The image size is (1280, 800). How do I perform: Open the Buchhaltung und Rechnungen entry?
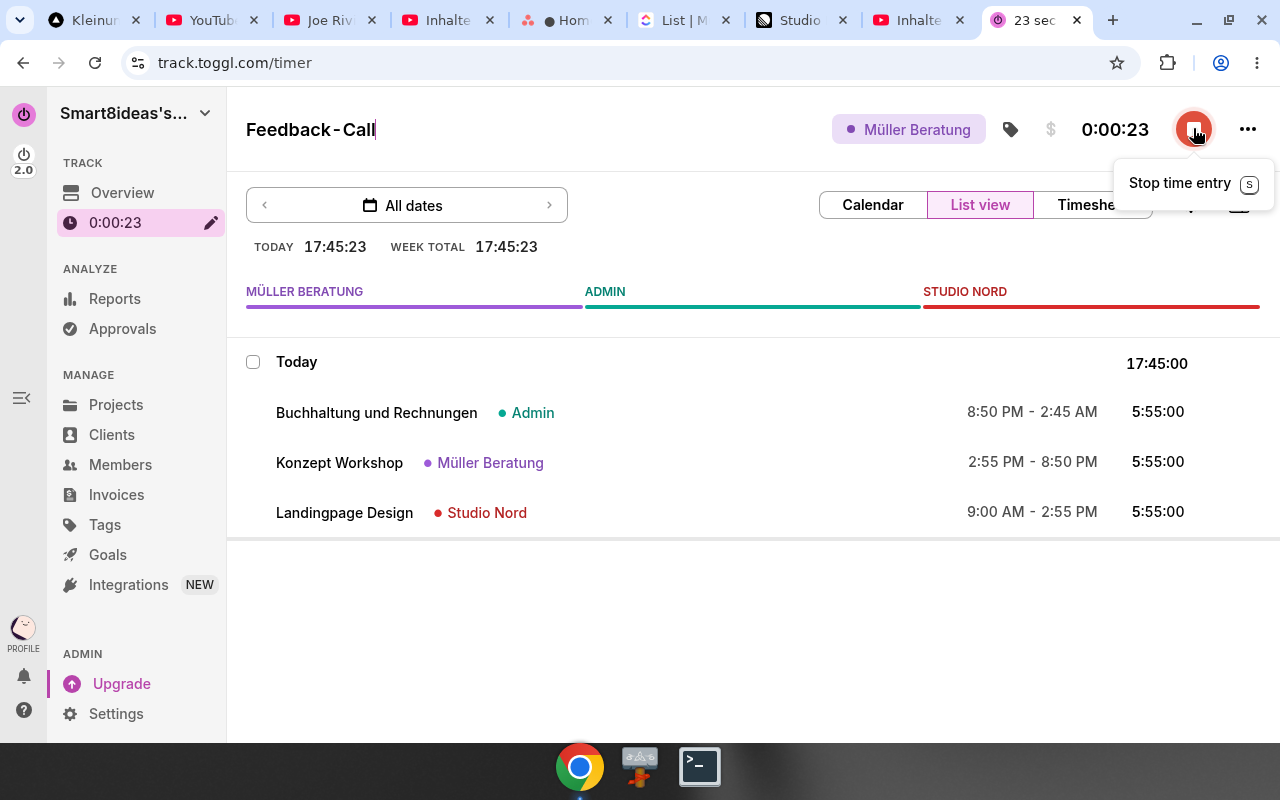tap(377, 413)
